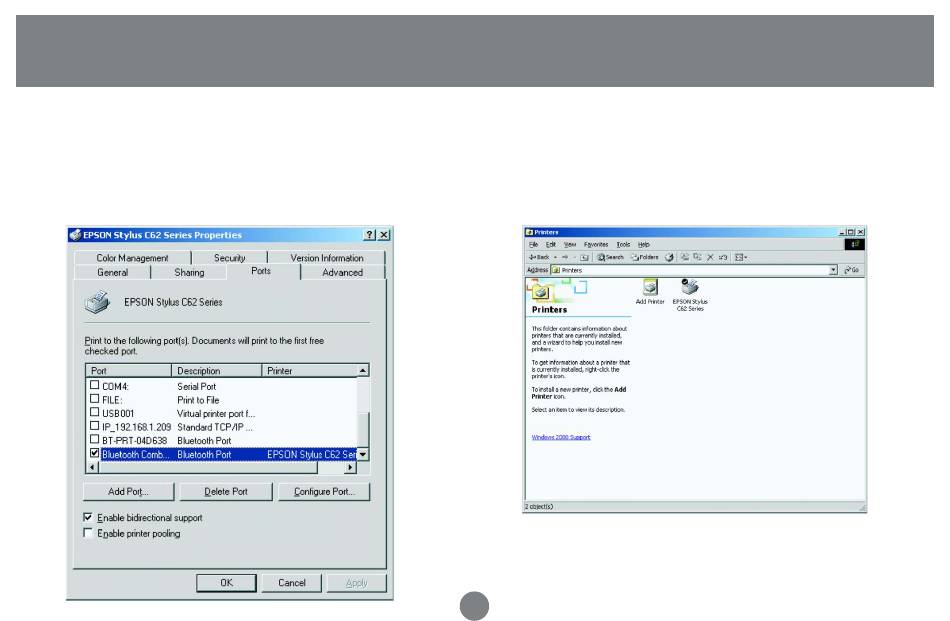Click the port list scroll down arrow
This screenshot has height=621, width=950.
[363, 454]
